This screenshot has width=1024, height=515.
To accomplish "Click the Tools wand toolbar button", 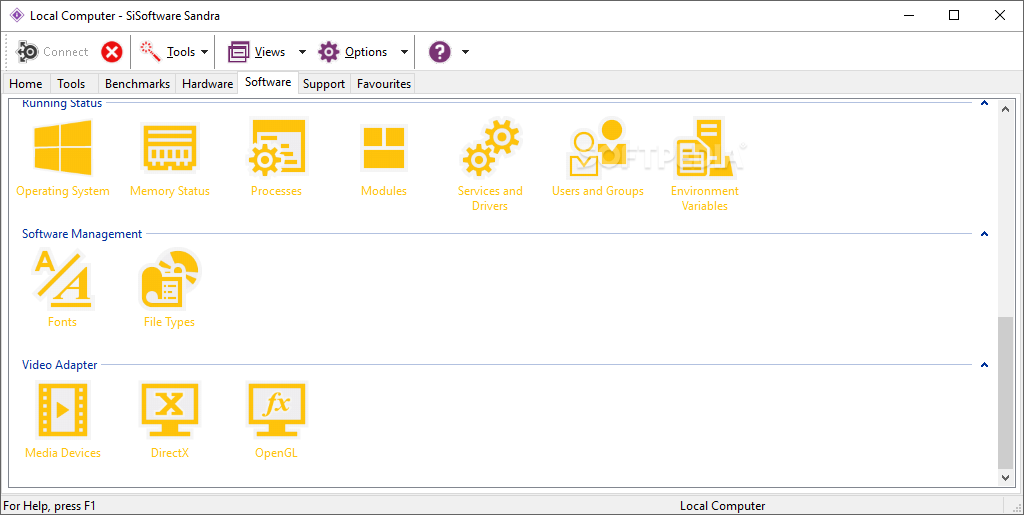I will pyautogui.click(x=167, y=52).
